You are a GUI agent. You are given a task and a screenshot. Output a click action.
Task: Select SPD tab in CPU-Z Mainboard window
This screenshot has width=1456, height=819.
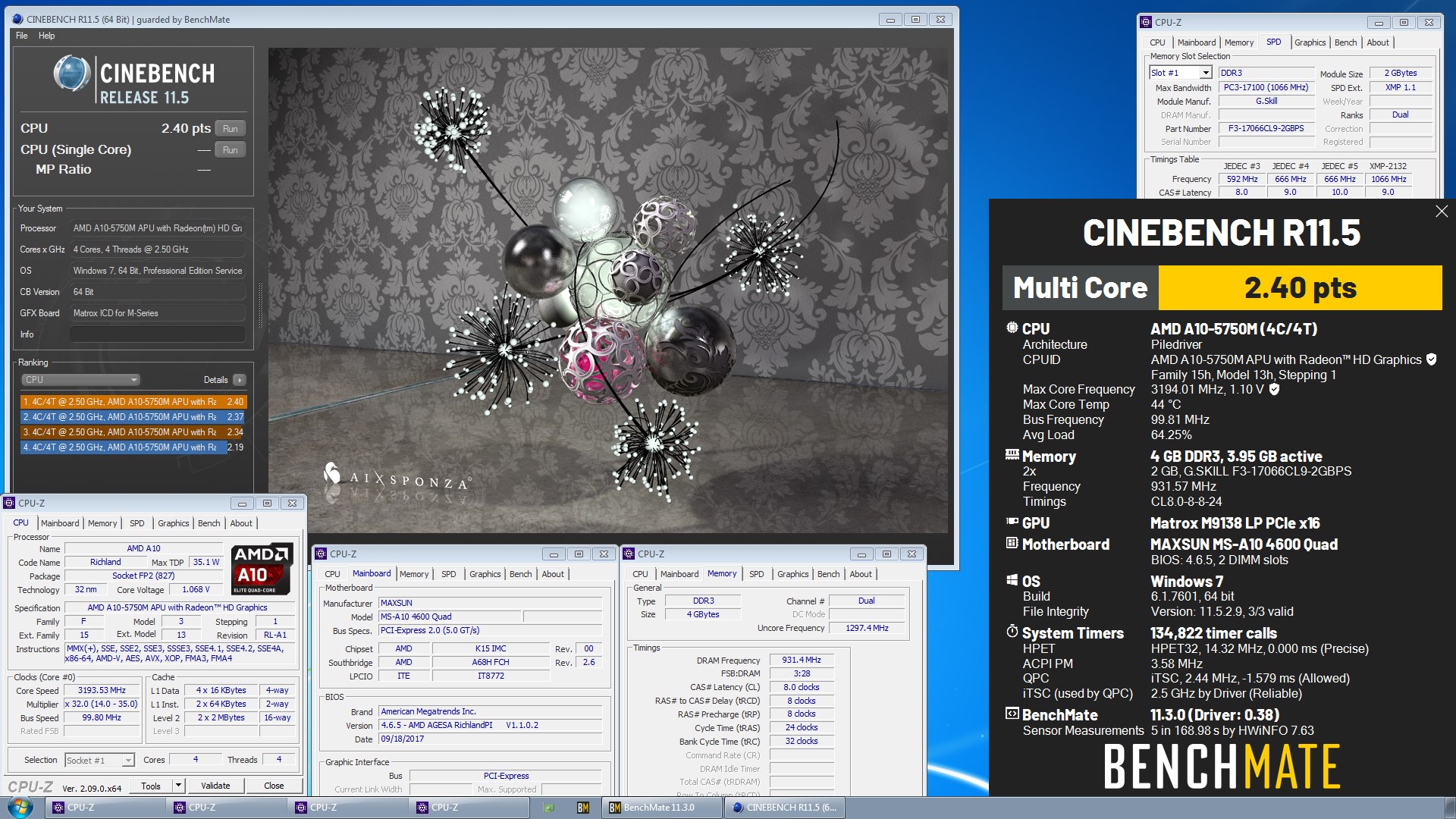(x=448, y=574)
